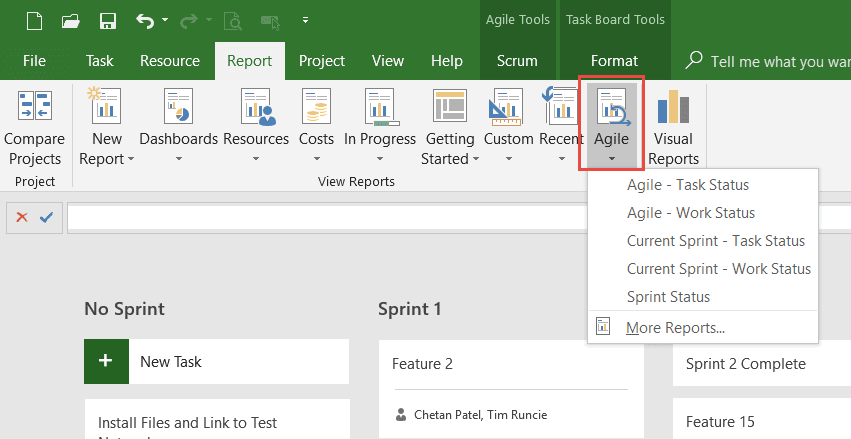Select the Sprint 2 Complete card

(x=762, y=364)
